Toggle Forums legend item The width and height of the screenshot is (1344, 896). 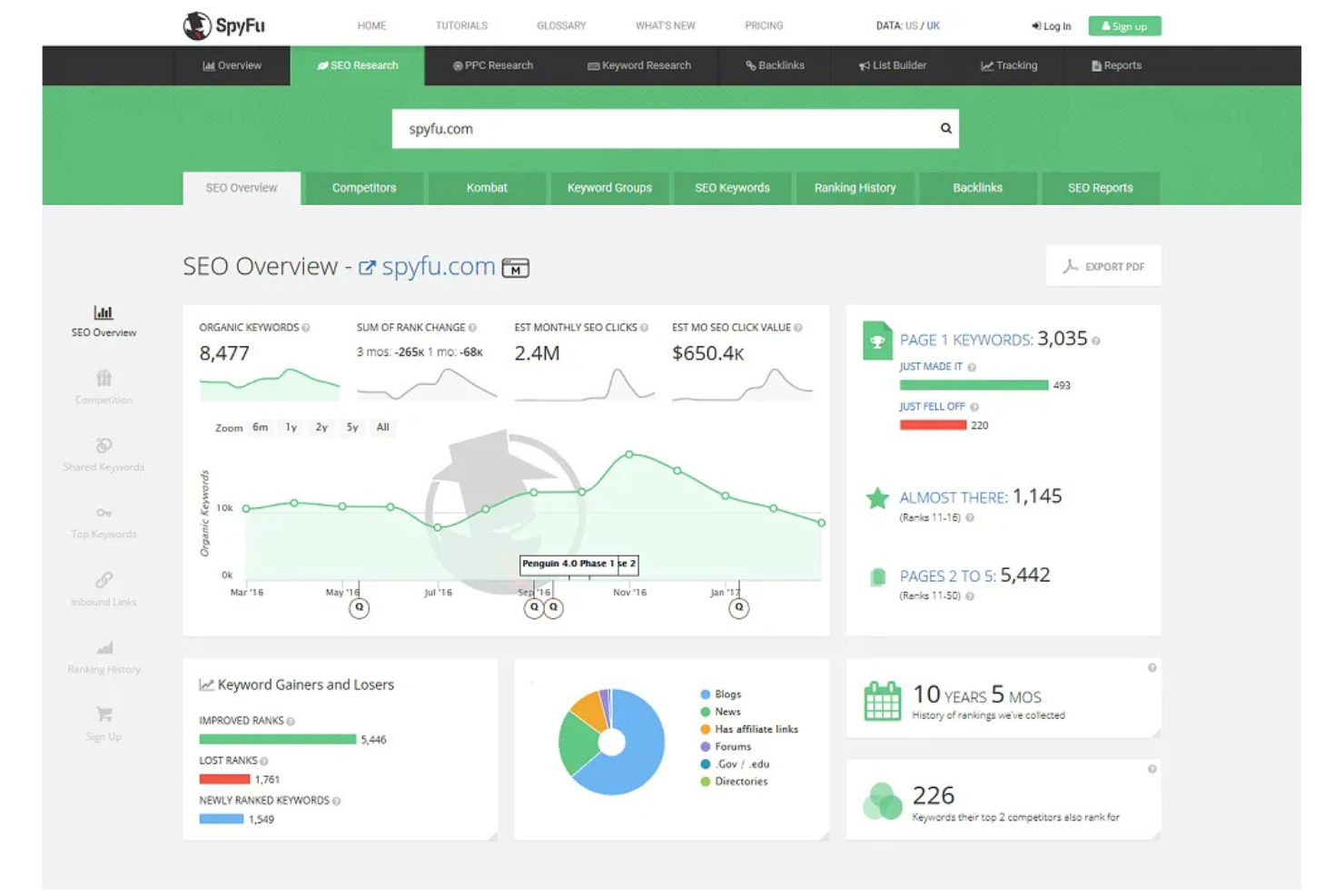coord(726,746)
